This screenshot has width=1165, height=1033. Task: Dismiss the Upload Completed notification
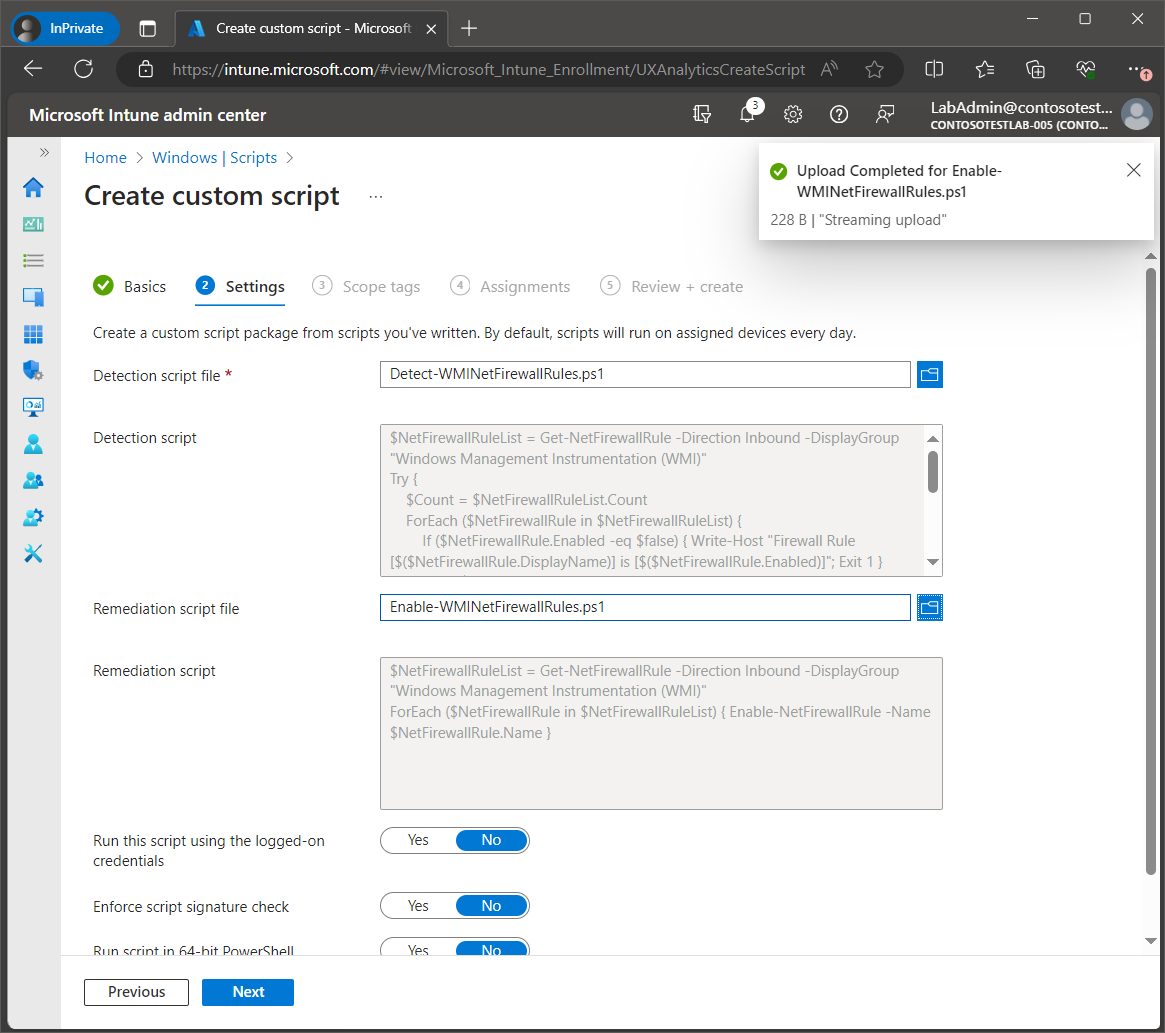point(1133,170)
